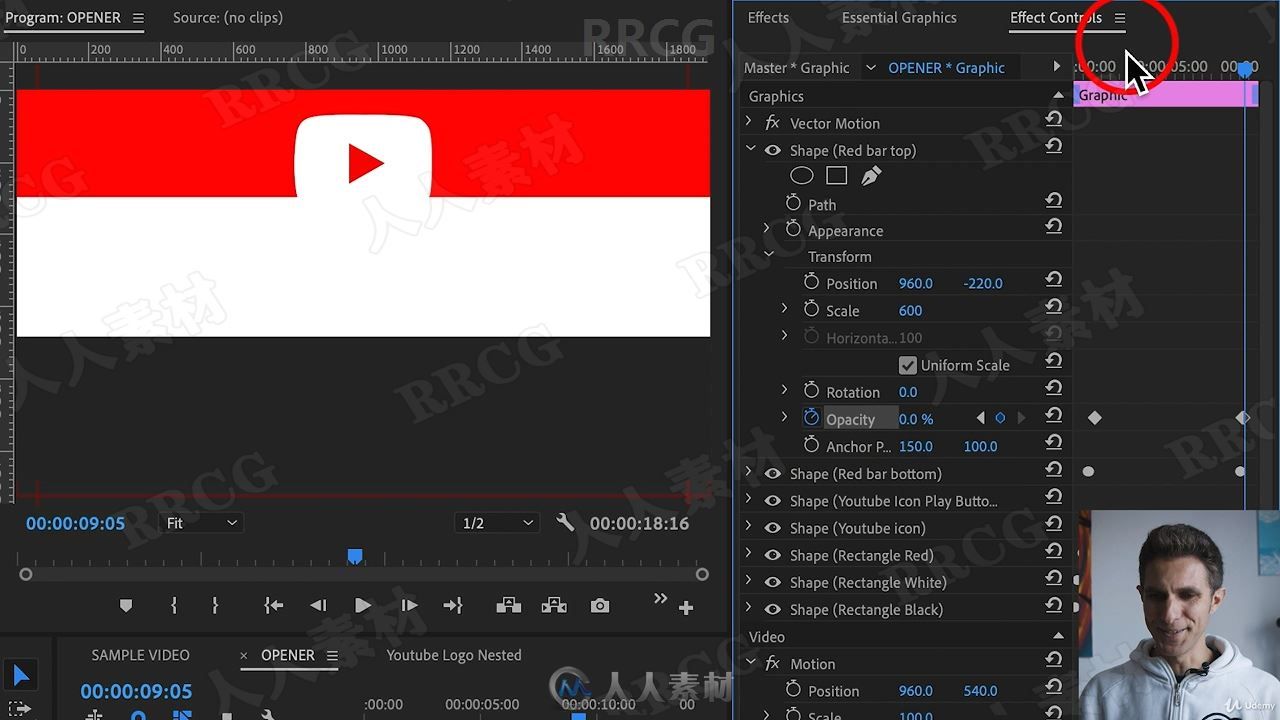This screenshot has height=720, width=1280.
Task: Open the Effect Controls panel menu
Action: click(1120, 18)
